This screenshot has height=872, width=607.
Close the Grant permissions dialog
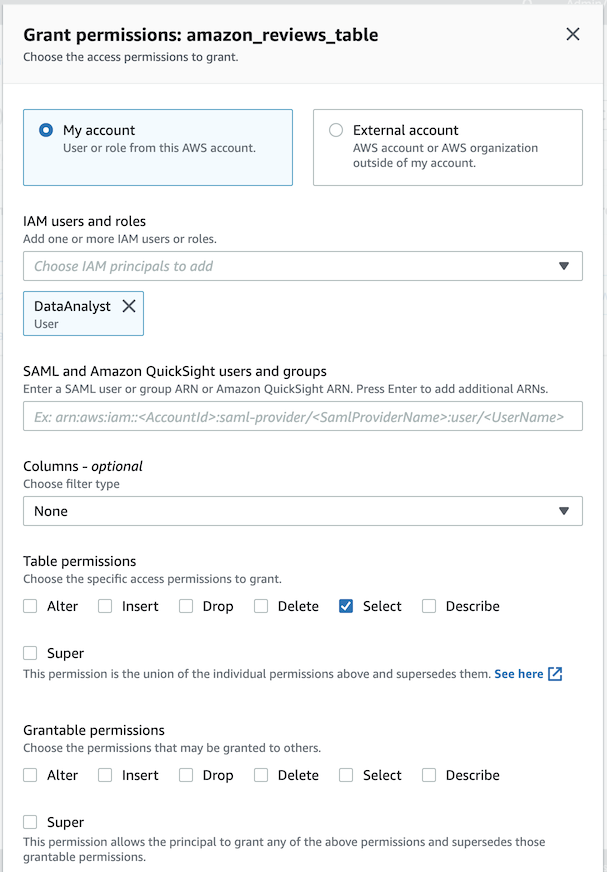click(x=573, y=35)
